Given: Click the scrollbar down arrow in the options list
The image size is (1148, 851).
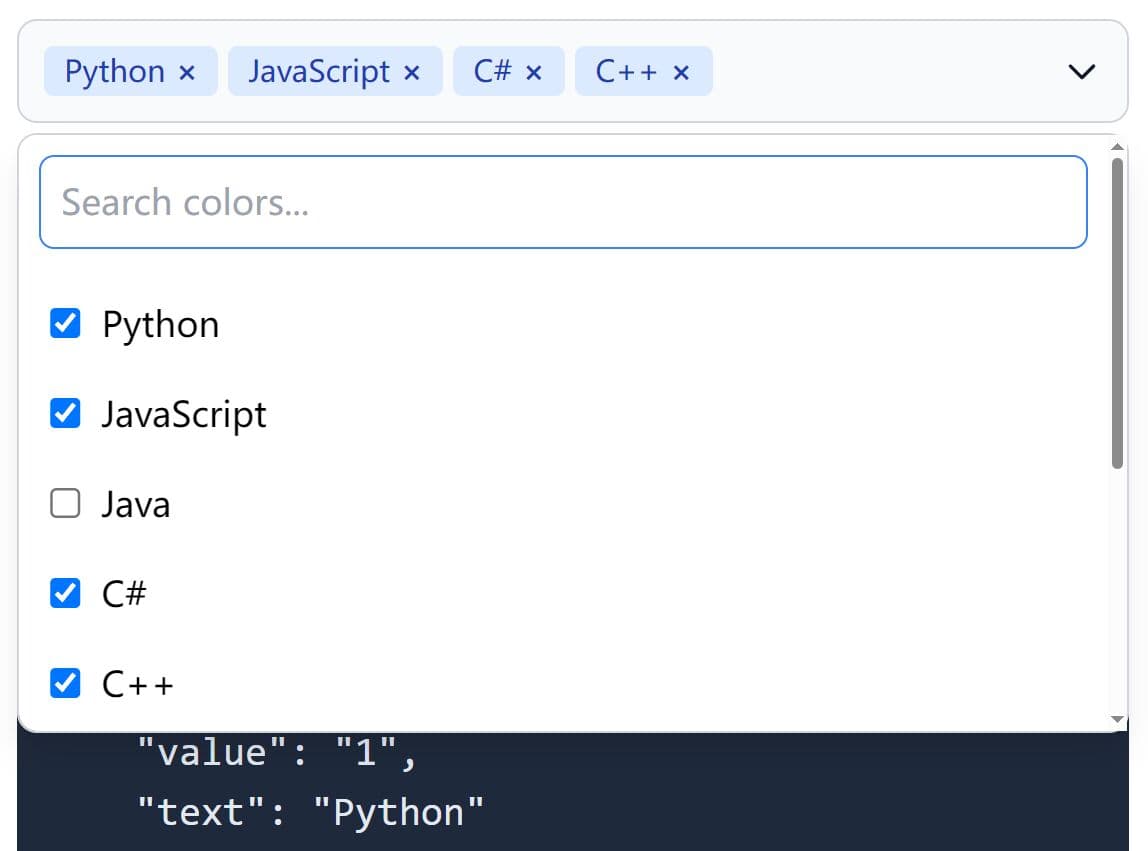Looking at the screenshot, I should point(1118,719).
